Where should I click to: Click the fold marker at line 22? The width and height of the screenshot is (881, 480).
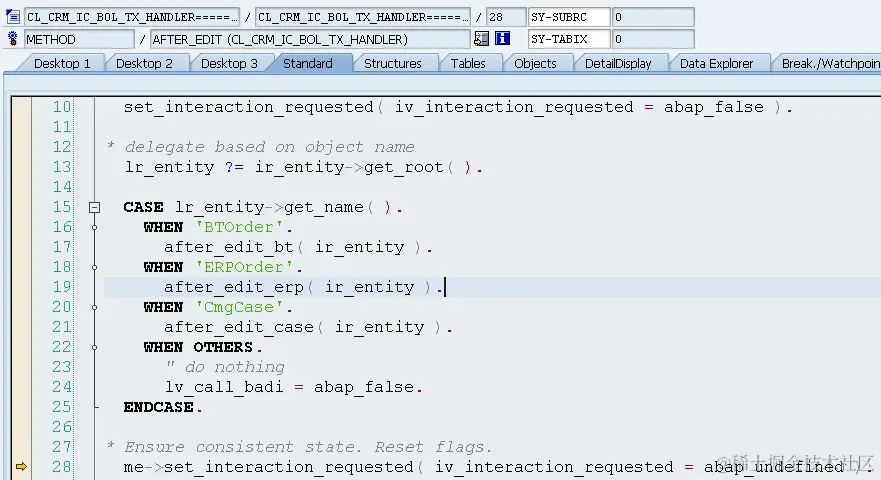point(94,347)
